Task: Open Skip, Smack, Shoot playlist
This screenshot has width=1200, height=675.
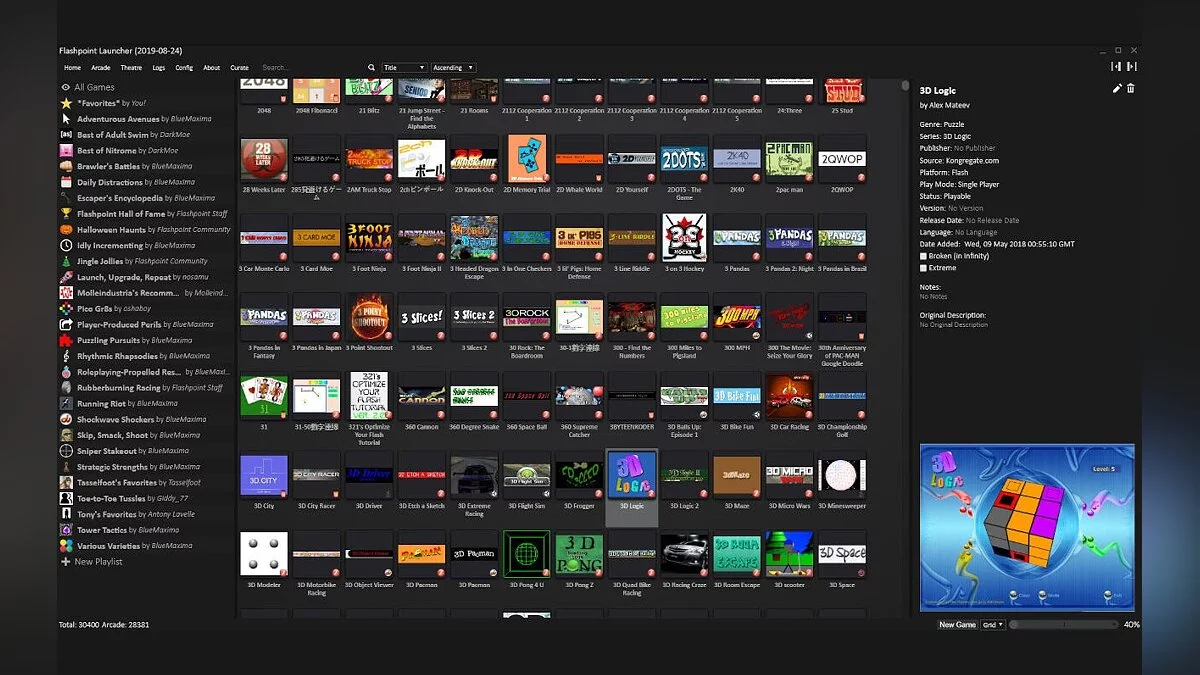Action: 146,435
